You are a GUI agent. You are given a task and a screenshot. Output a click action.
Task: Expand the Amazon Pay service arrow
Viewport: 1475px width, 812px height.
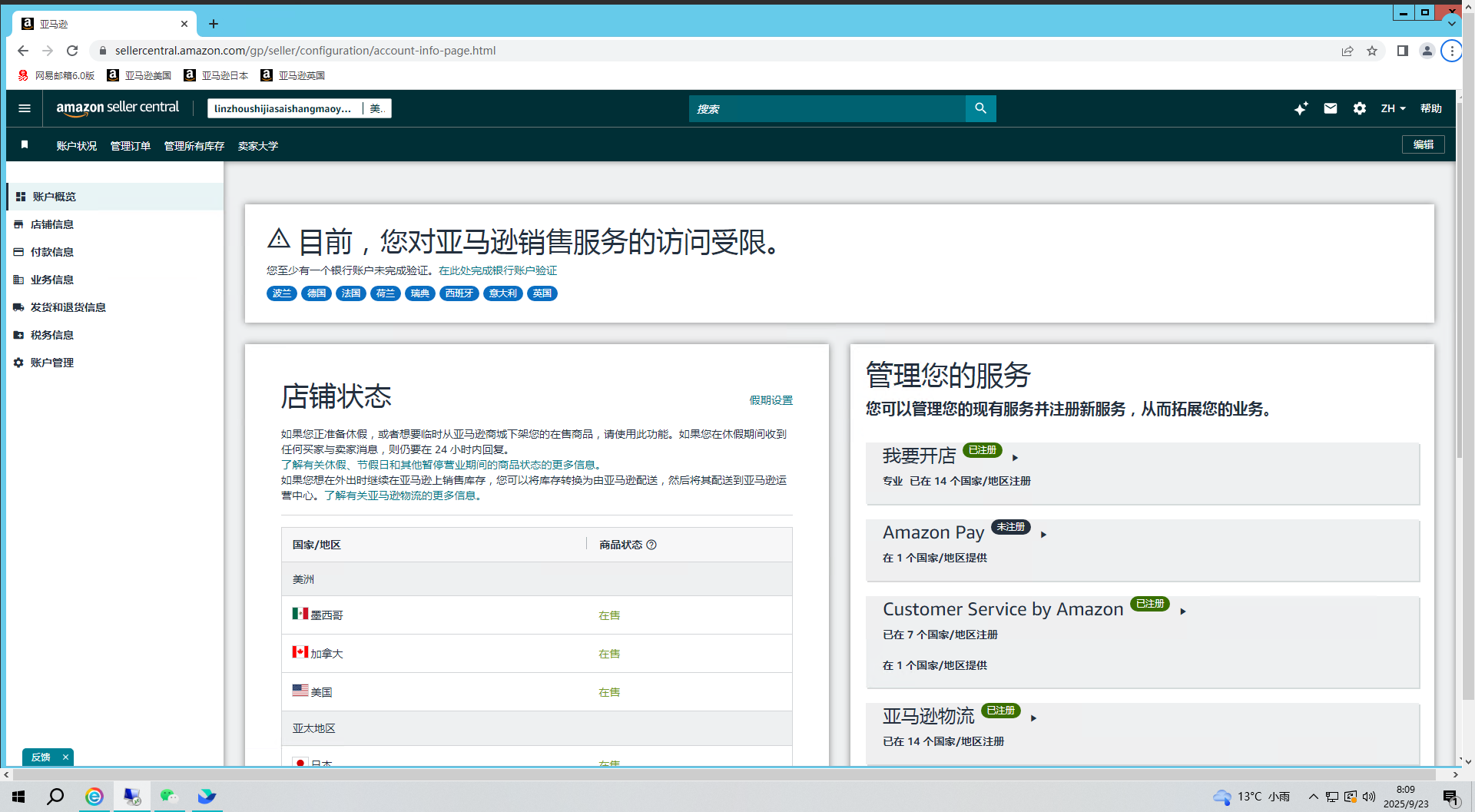pos(1043,535)
